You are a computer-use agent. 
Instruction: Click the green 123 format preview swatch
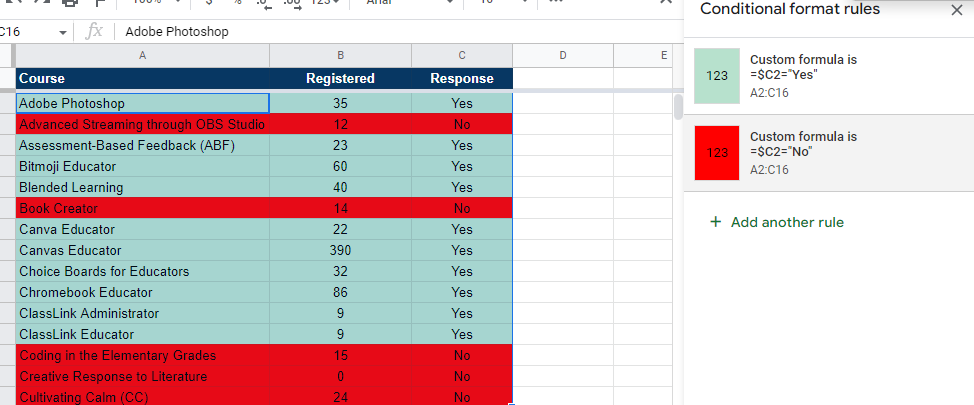(717, 76)
